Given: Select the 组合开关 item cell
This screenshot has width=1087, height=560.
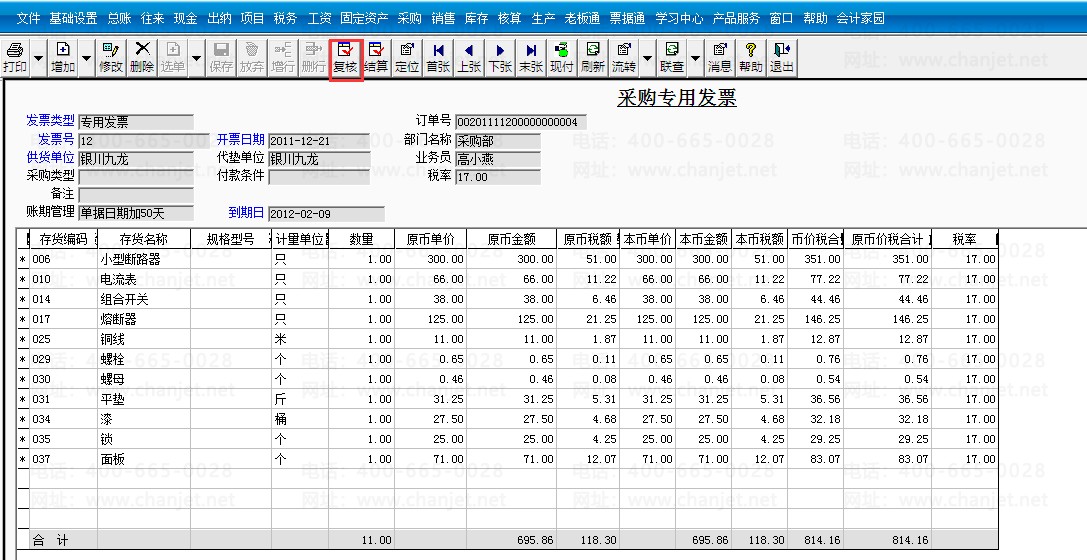Looking at the screenshot, I should click(x=144, y=299).
